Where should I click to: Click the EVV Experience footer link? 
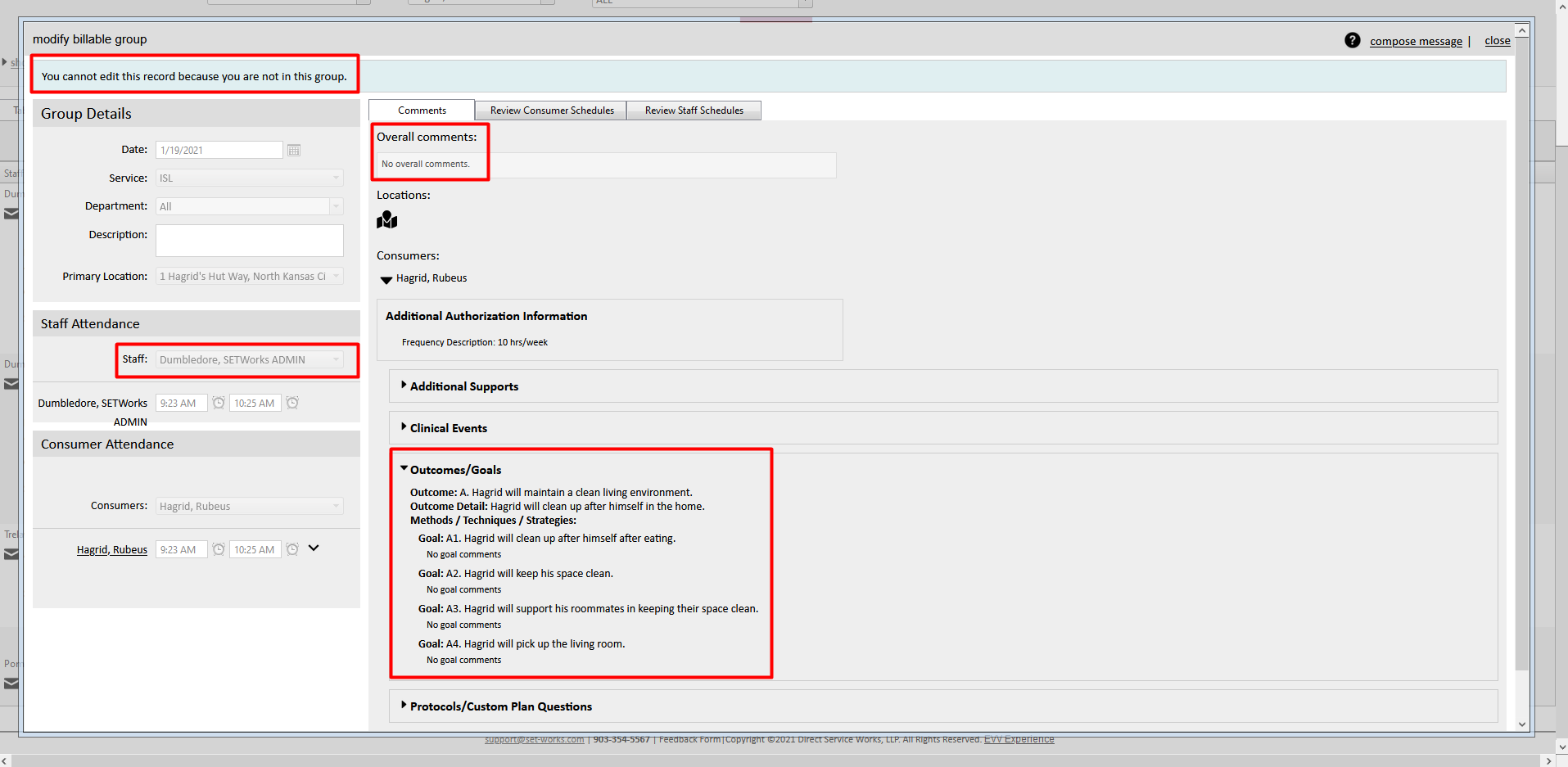(x=1019, y=739)
